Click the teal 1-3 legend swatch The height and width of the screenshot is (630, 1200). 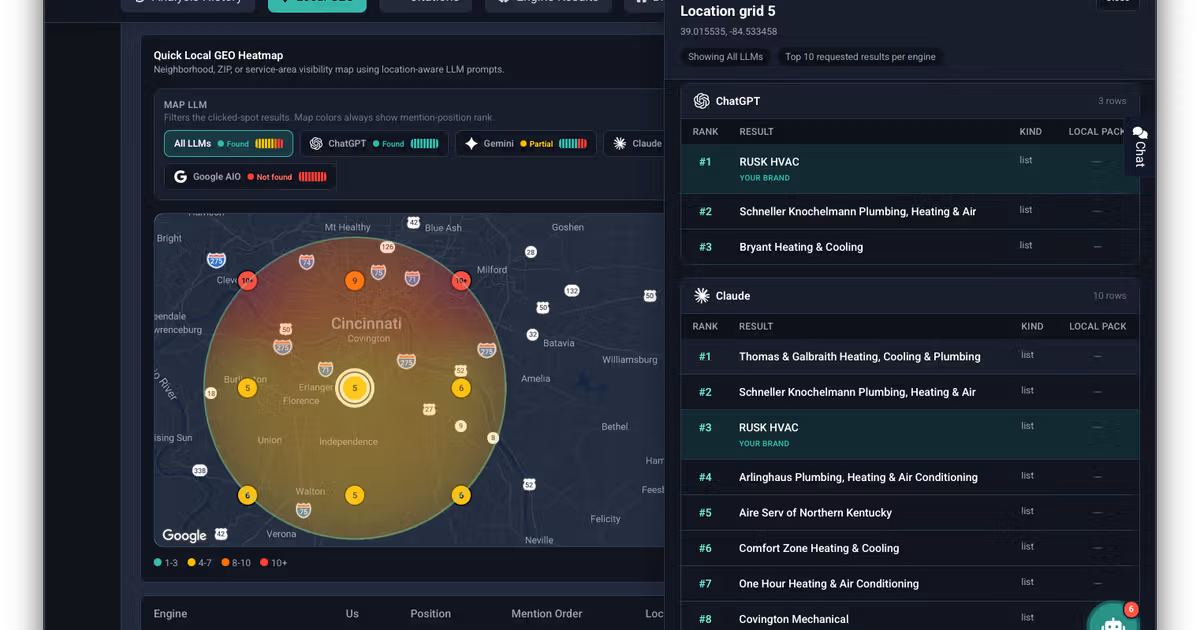pyautogui.click(x=158, y=563)
